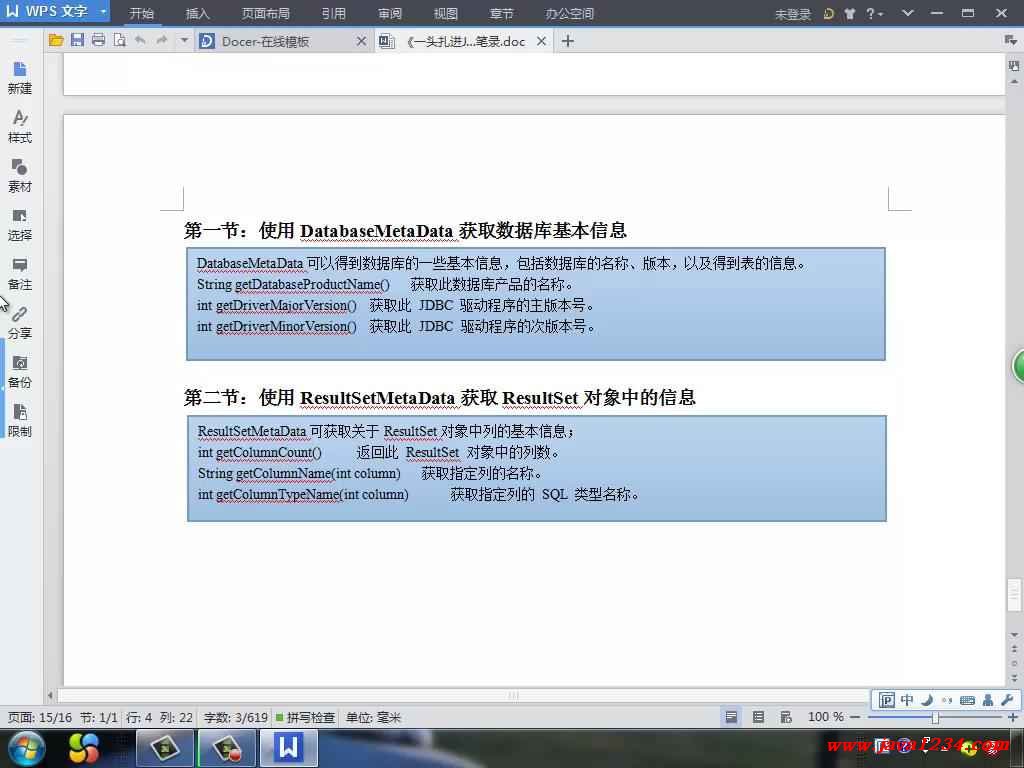This screenshot has height=768, width=1024.
Task: Open the soft keyboard icon in IME bar
Action: pyautogui.click(x=967, y=700)
